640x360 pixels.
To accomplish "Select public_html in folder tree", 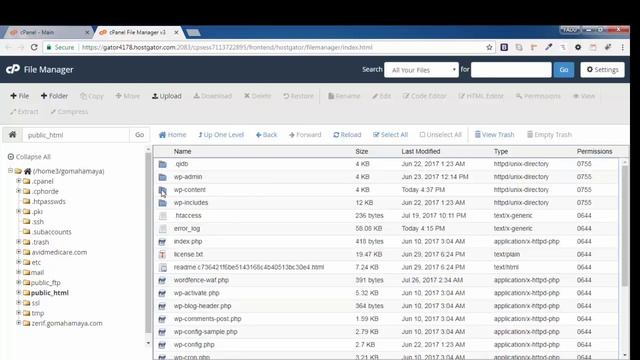I will (x=49, y=293).
